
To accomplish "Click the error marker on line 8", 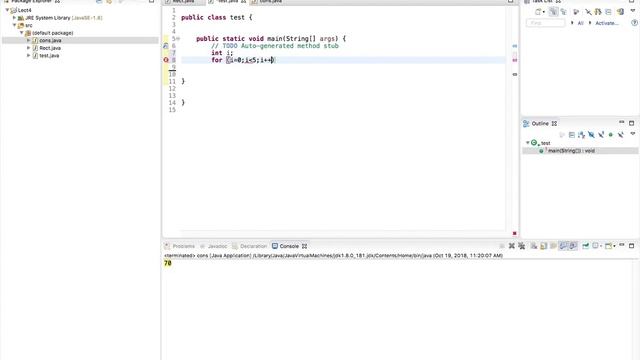I will (x=166, y=60).
